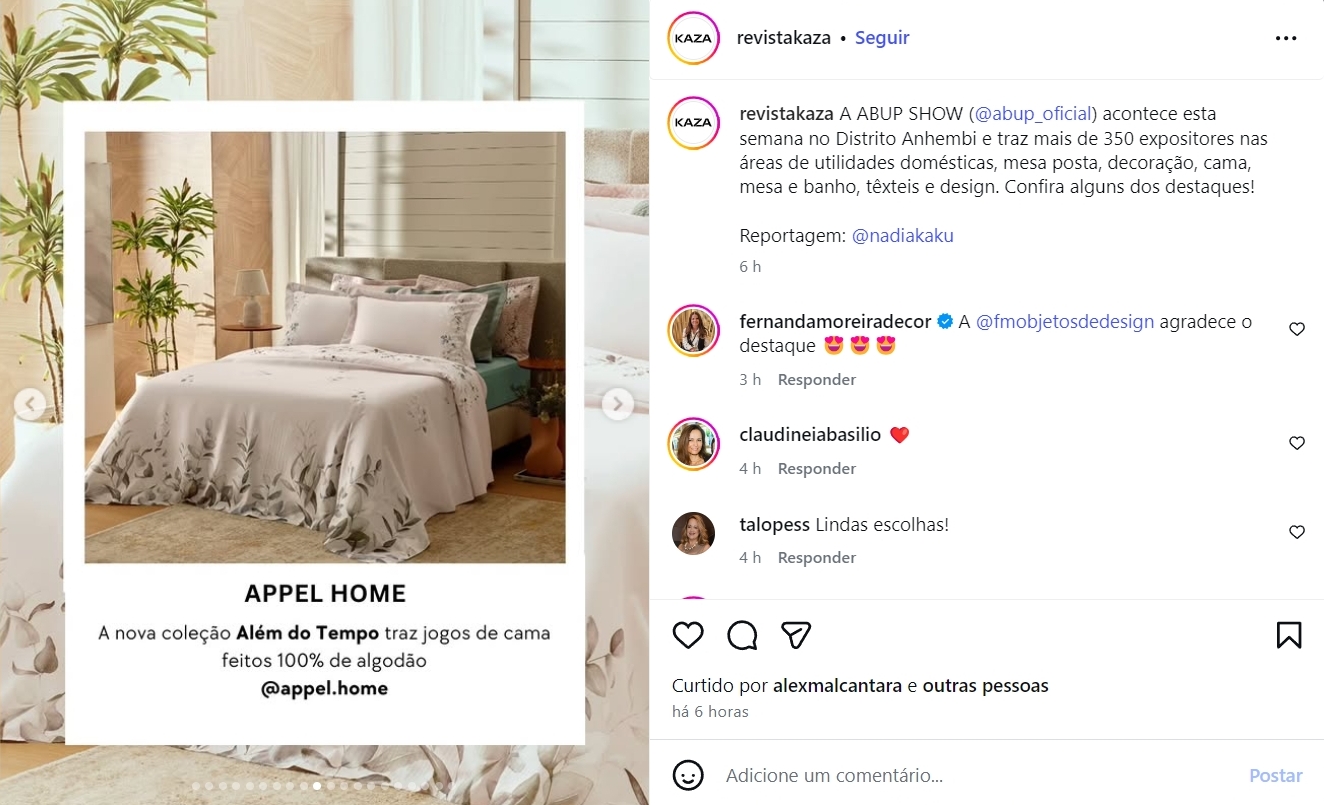The height and width of the screenshot is (805, 1324).
Task: Share the post with the paper plane icon
Action: coord(796,635)
